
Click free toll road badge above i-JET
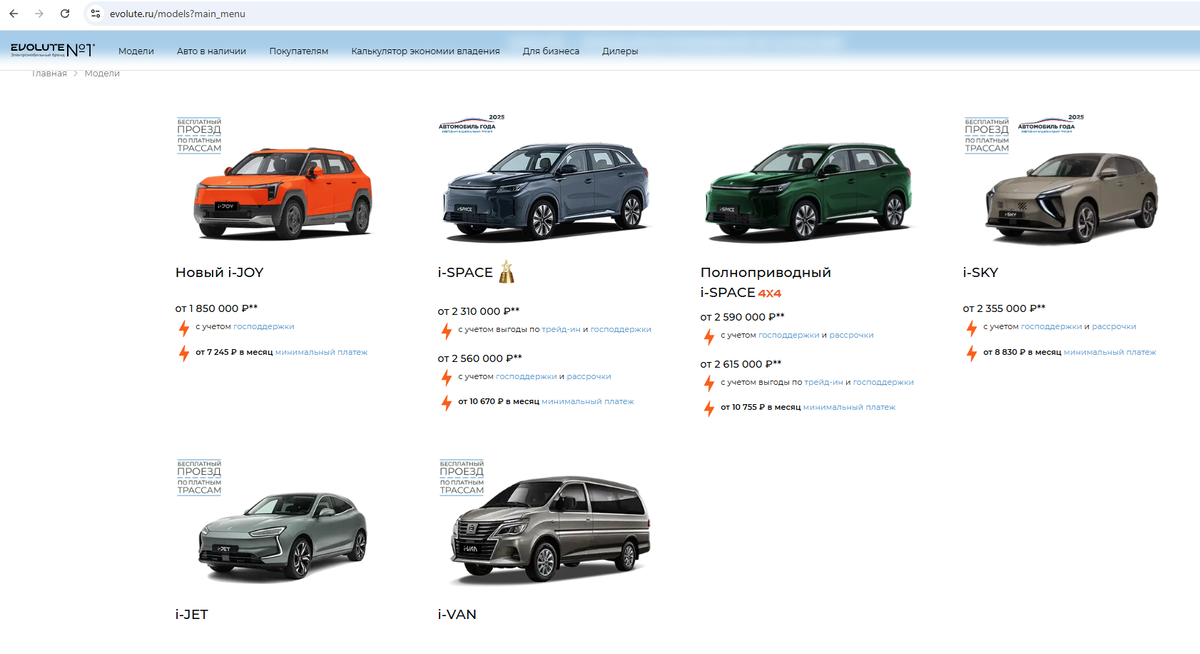pos(199,476)
